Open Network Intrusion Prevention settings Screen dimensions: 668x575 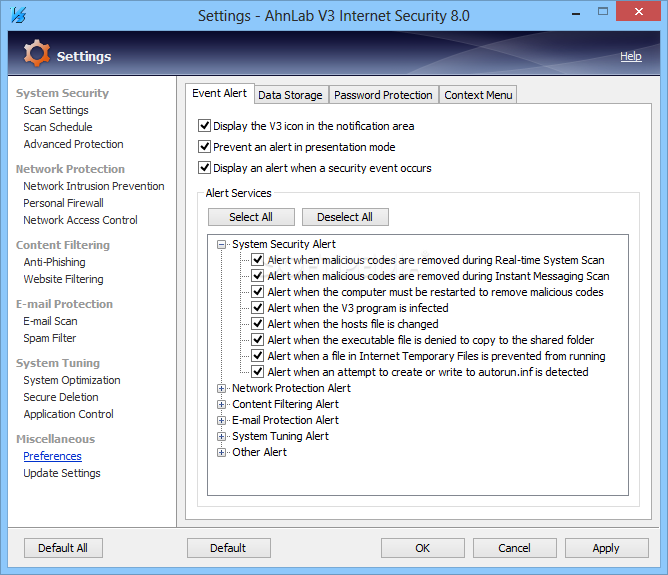point(94,186)
